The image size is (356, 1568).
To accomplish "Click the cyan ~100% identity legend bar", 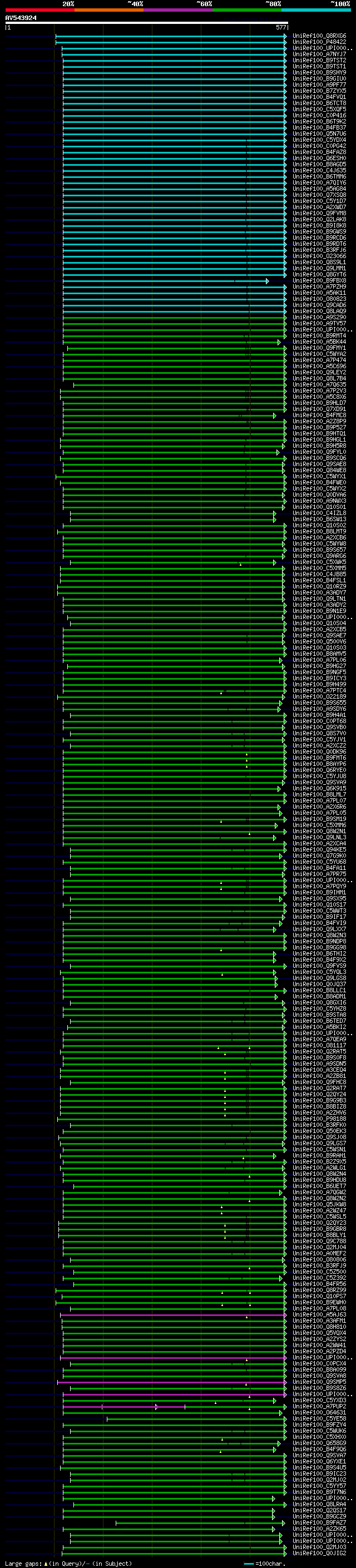I will click(317, 10).
